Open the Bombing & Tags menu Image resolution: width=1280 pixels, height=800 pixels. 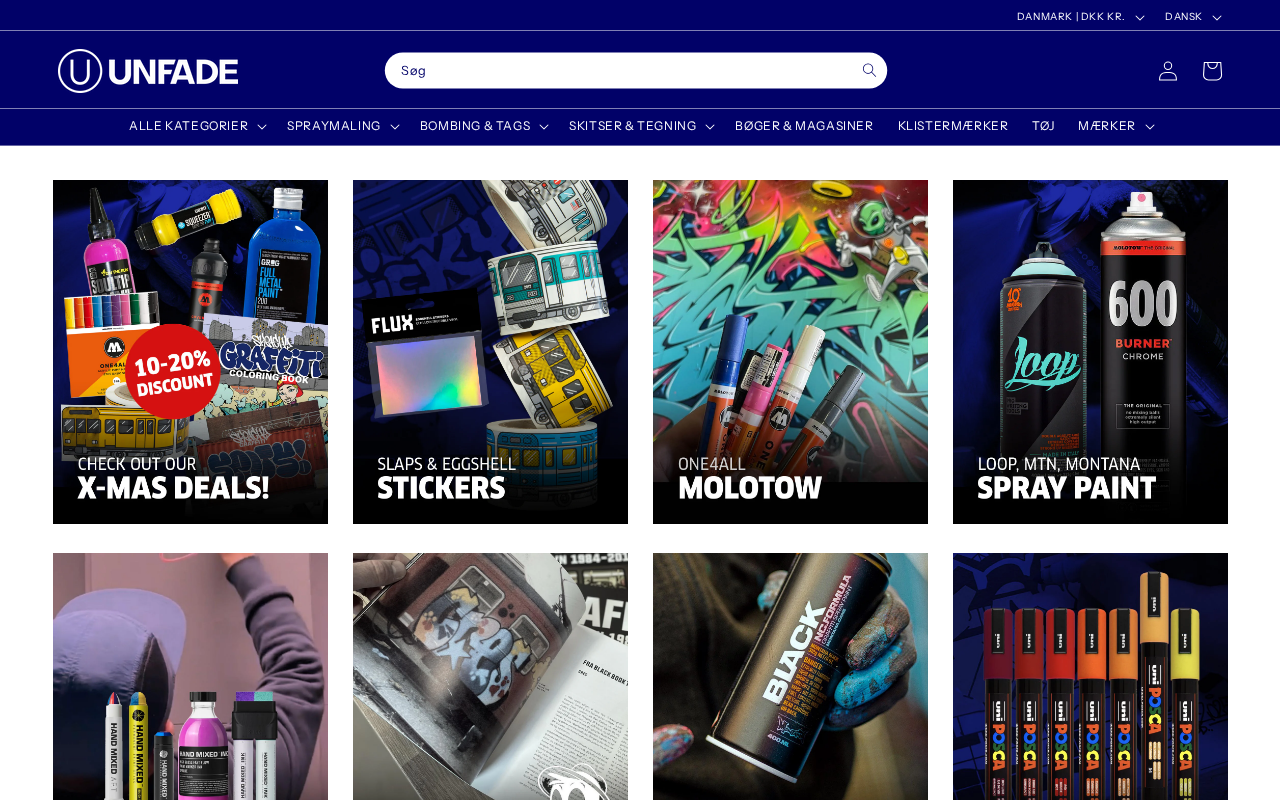pyautogui.click(x=484, y=126)
